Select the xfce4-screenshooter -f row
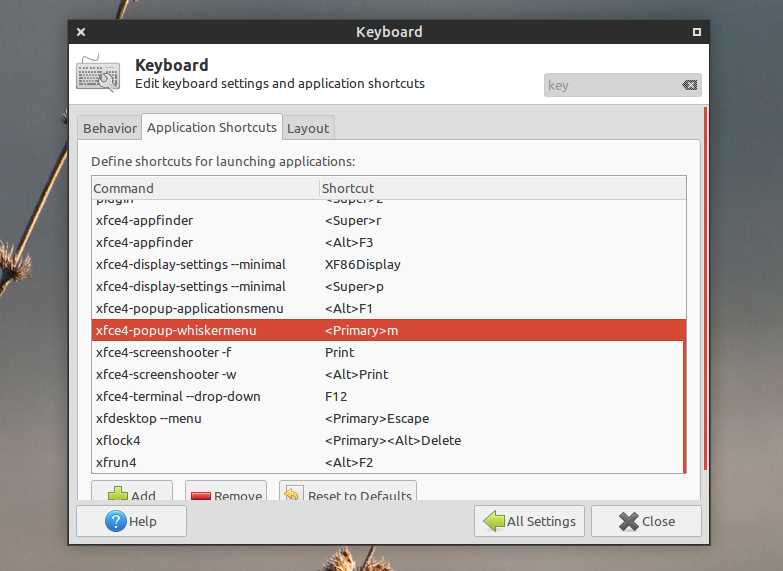This screenshot has width=783, height=571. [x=388, y=352]
